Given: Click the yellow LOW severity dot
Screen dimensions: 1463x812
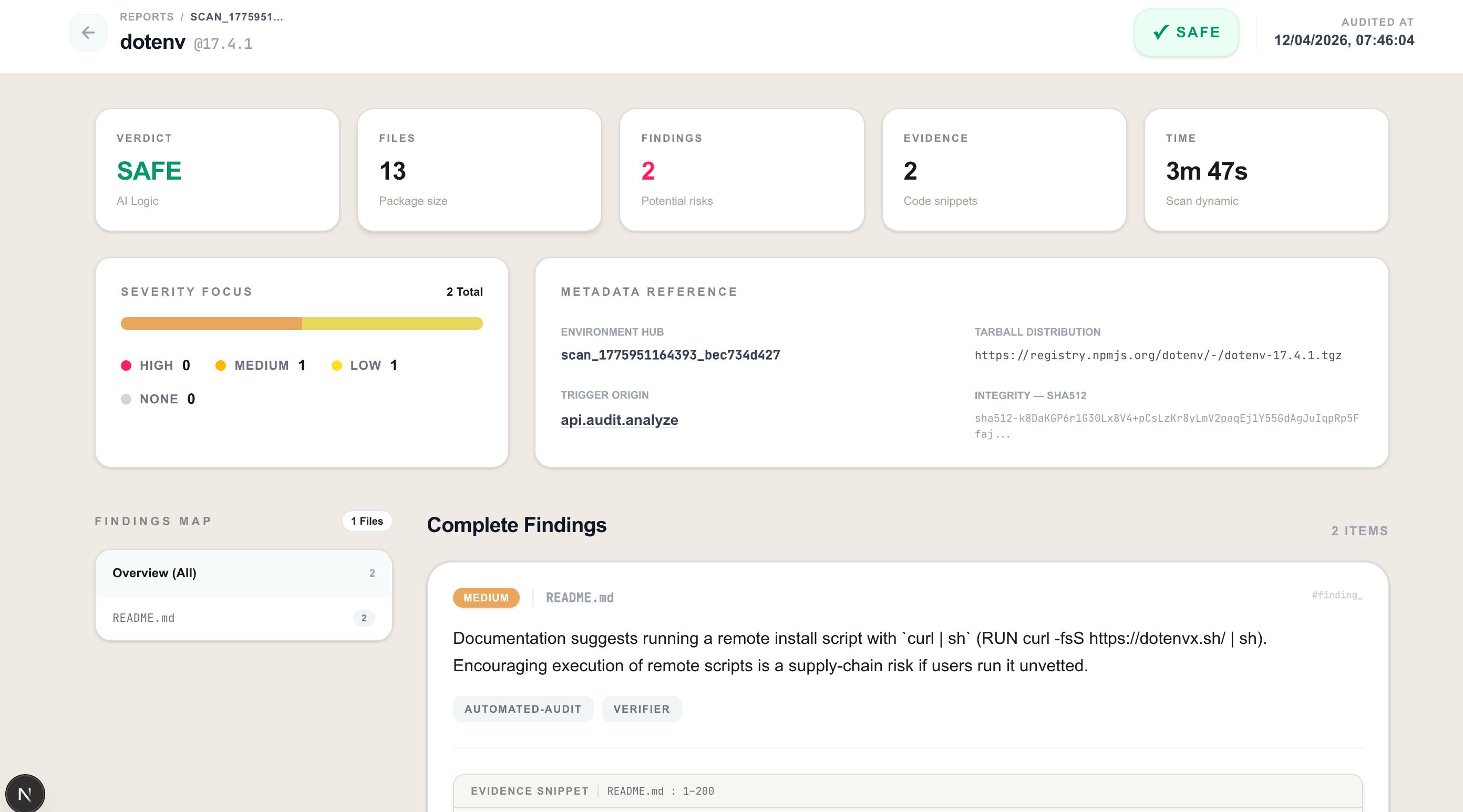Looking at the screenshot, I should point(337,365).
